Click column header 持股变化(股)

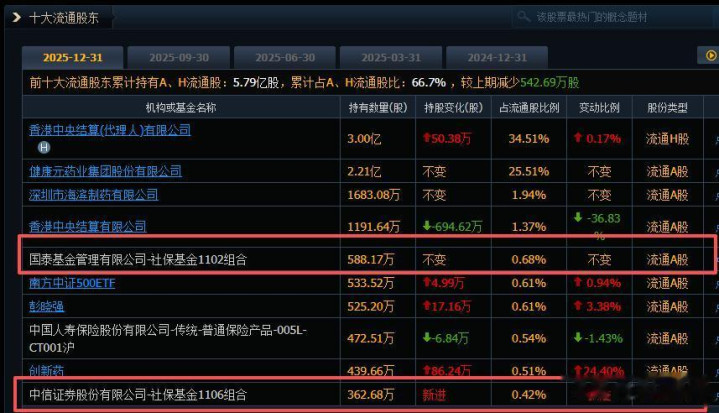tap(453, 108)
